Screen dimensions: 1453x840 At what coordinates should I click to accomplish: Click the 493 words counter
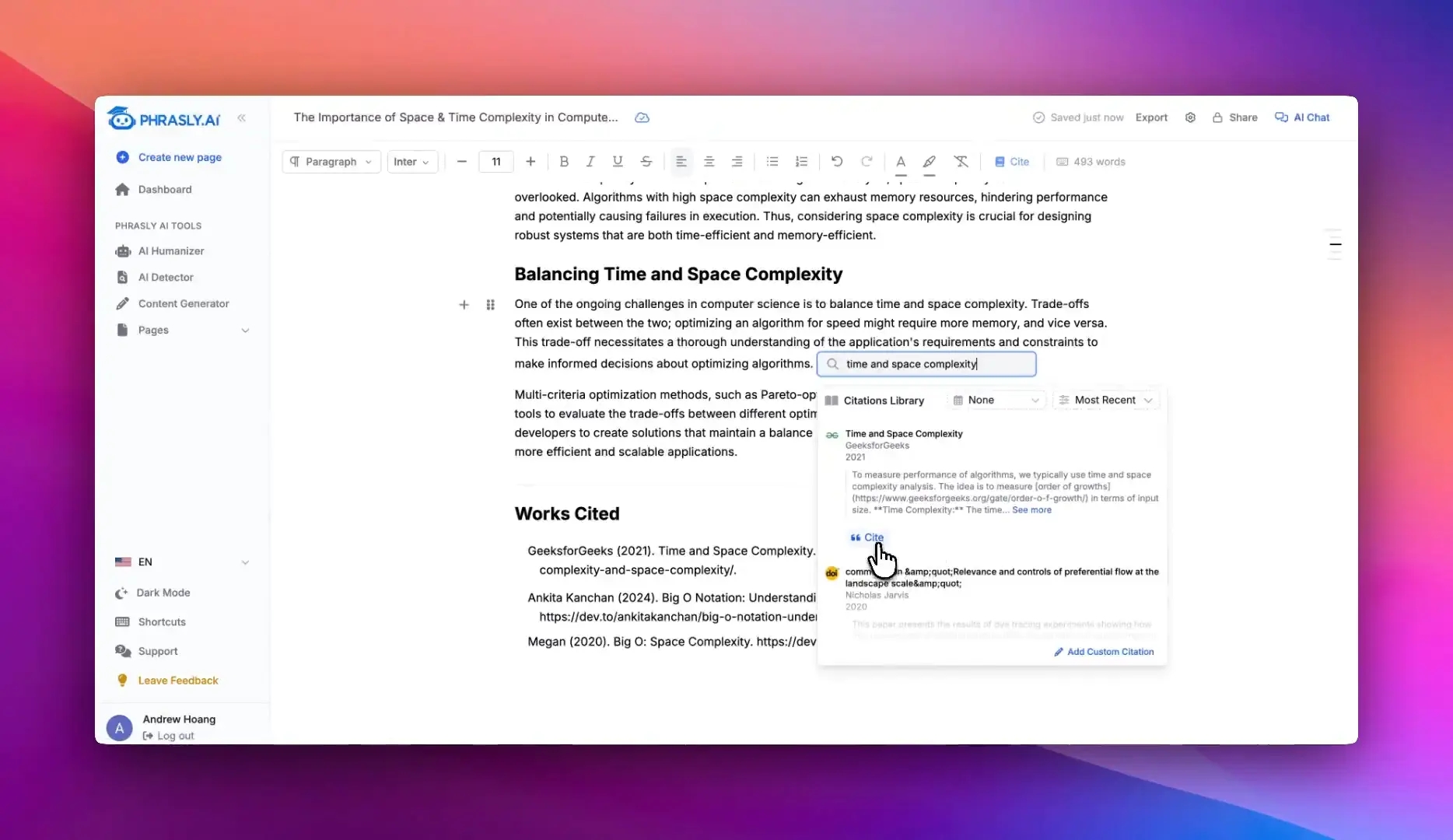point(1091,162)
